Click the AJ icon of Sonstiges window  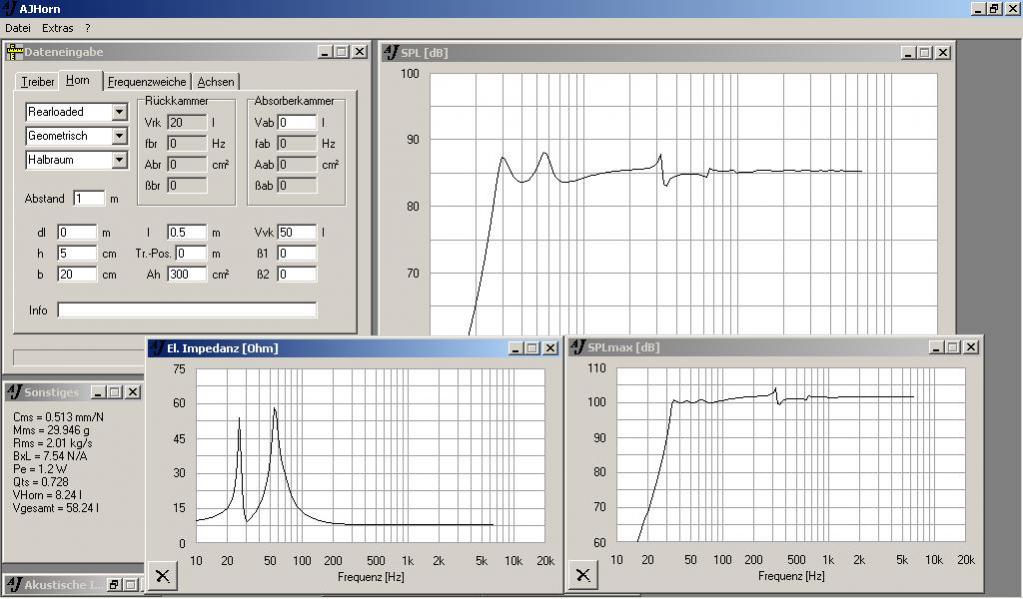[x=14, y=392]
